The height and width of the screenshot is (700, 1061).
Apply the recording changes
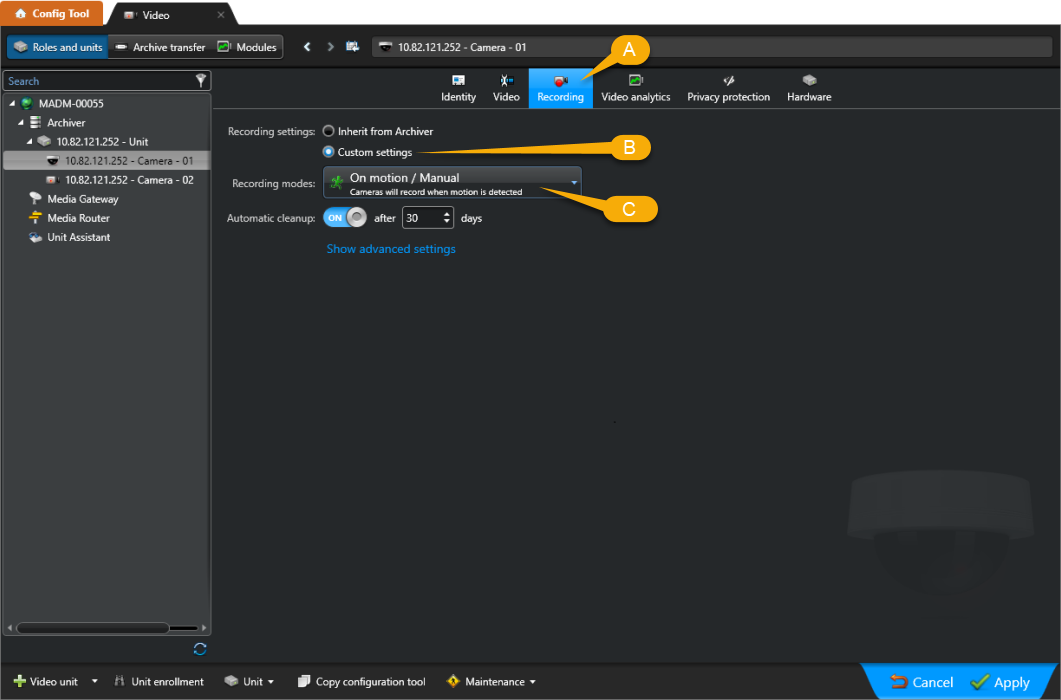click(1008, 681)
